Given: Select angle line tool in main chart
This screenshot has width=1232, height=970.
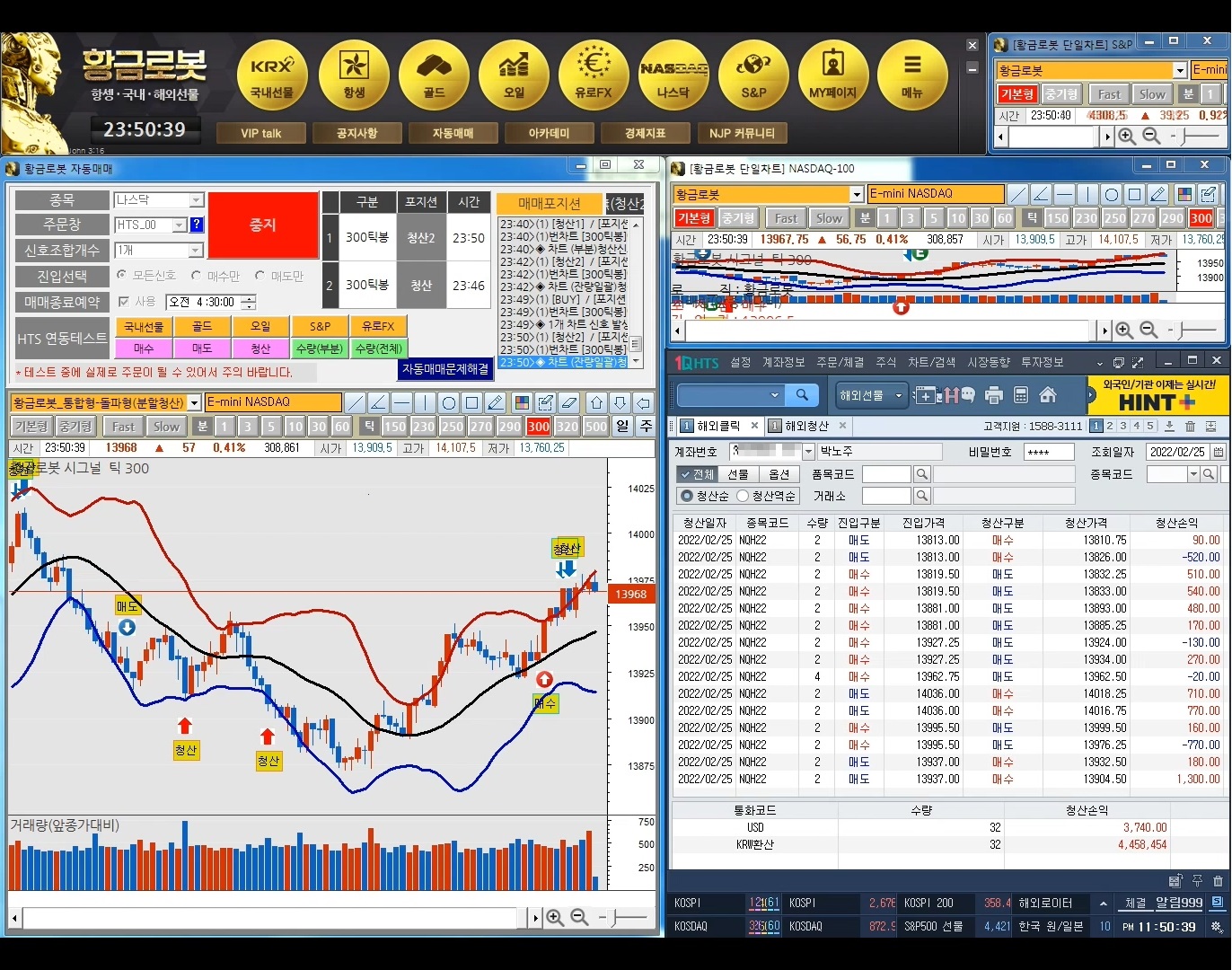Looking at the screenshot, I should [379, 402].
